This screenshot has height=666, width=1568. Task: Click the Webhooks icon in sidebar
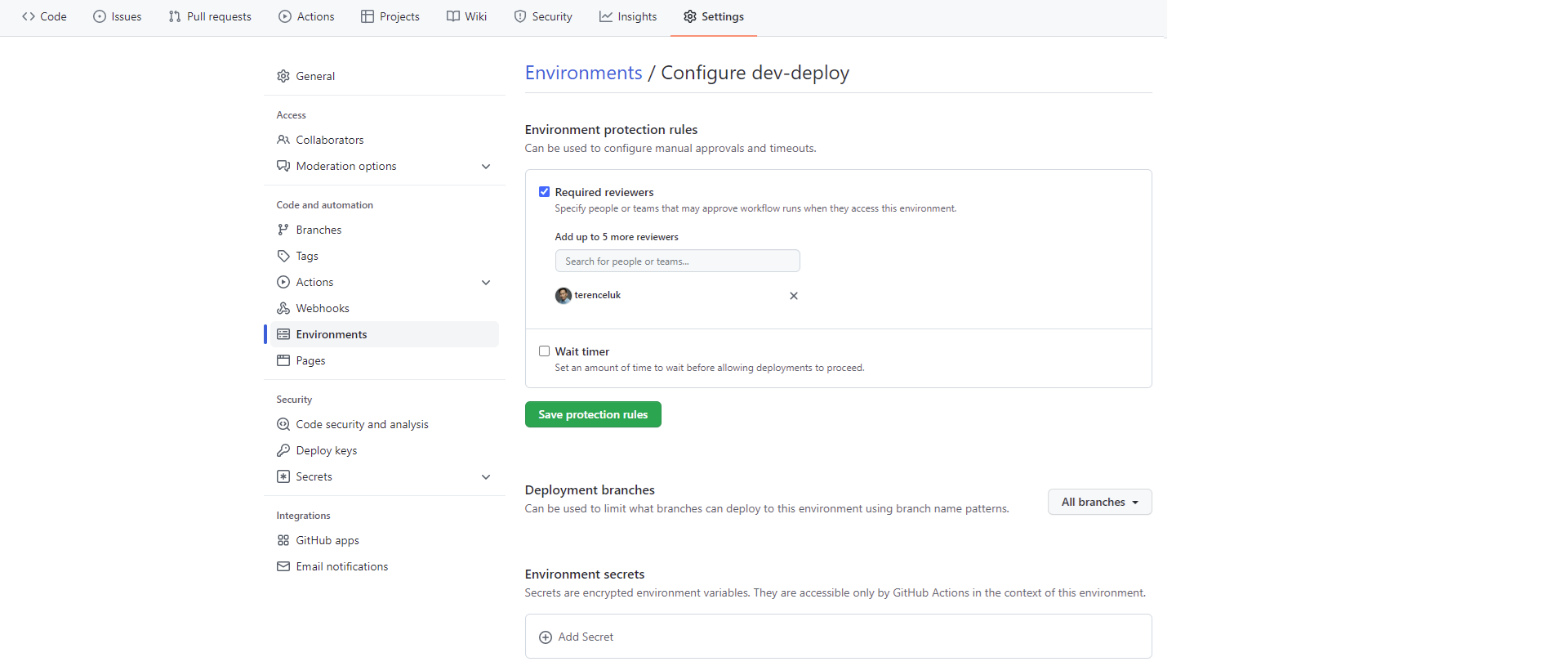(283, 308)
